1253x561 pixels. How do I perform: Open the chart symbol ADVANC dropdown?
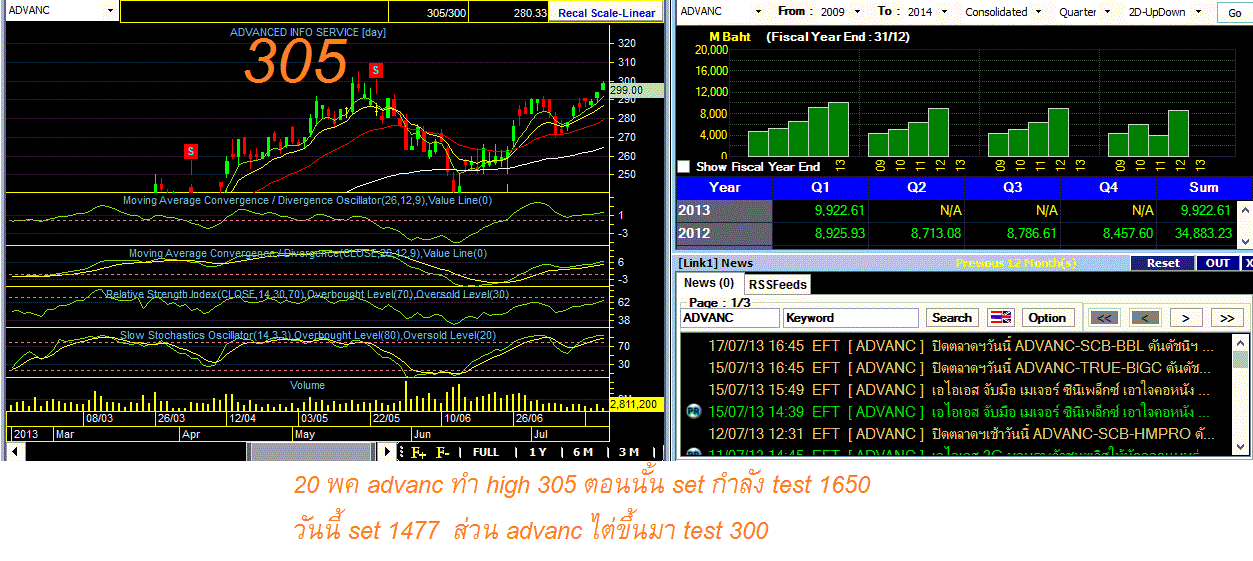109,11
